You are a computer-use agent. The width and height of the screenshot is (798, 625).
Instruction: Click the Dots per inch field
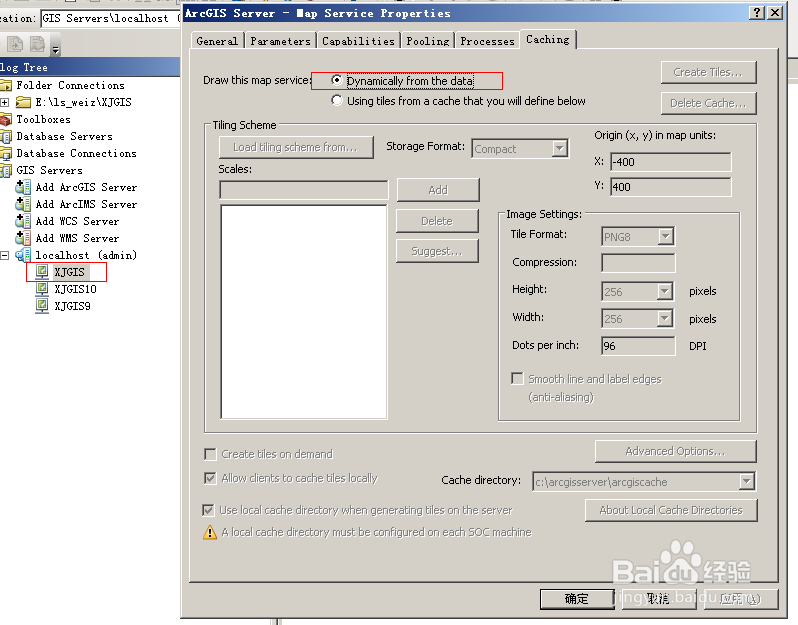click(x=638, y=346)
